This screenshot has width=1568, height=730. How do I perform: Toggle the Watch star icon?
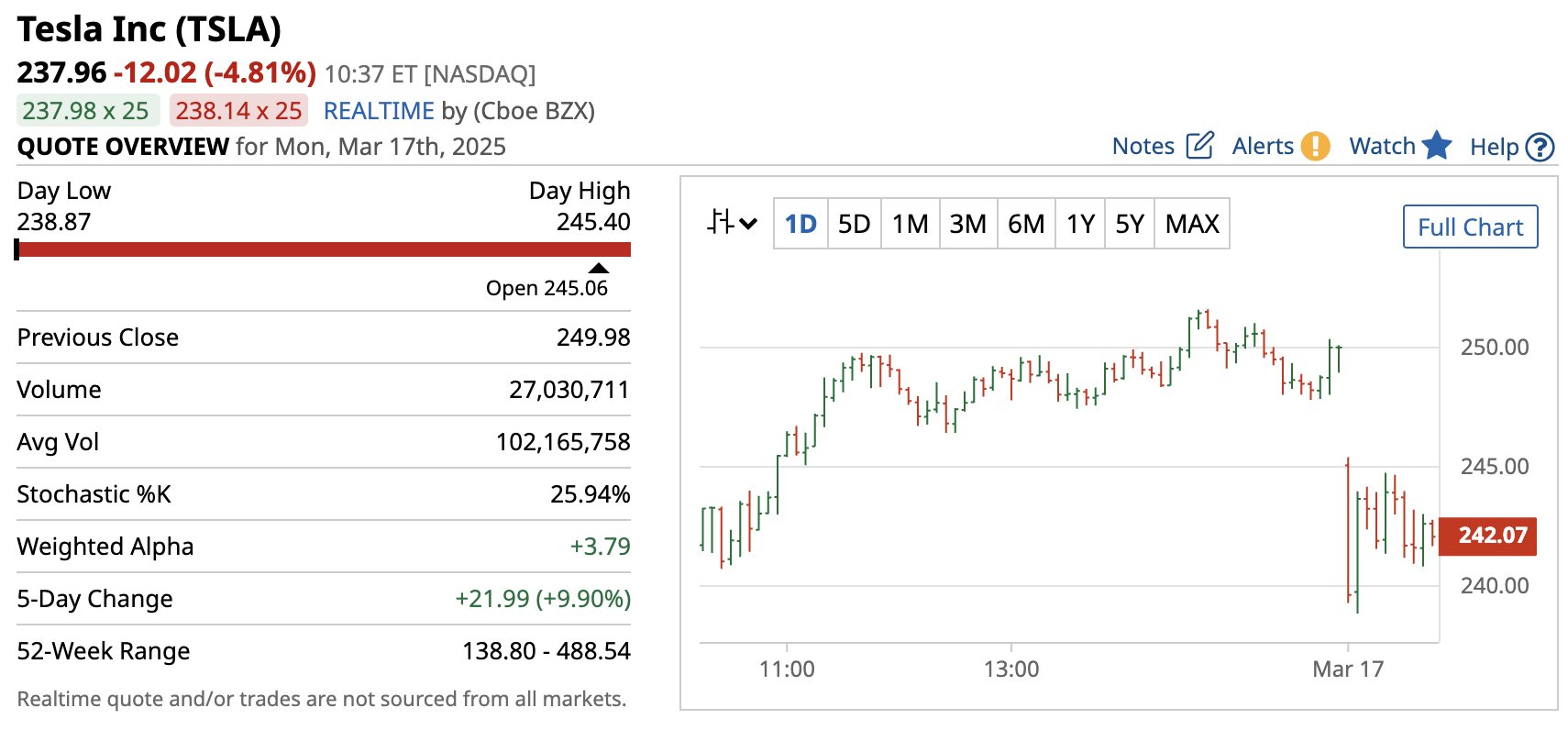[1437, 146]
